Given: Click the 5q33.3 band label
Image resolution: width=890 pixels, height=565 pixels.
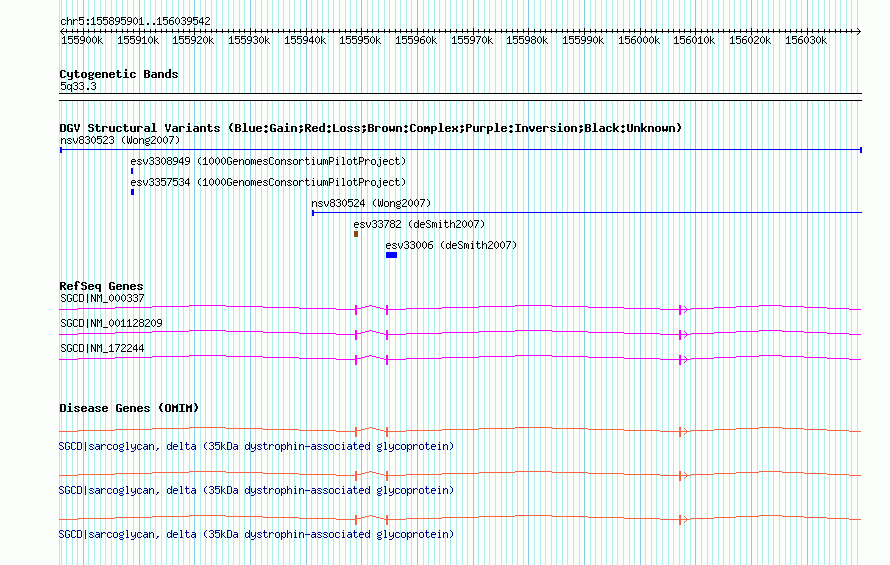Looking at the screenshot, I should point(78,86).
